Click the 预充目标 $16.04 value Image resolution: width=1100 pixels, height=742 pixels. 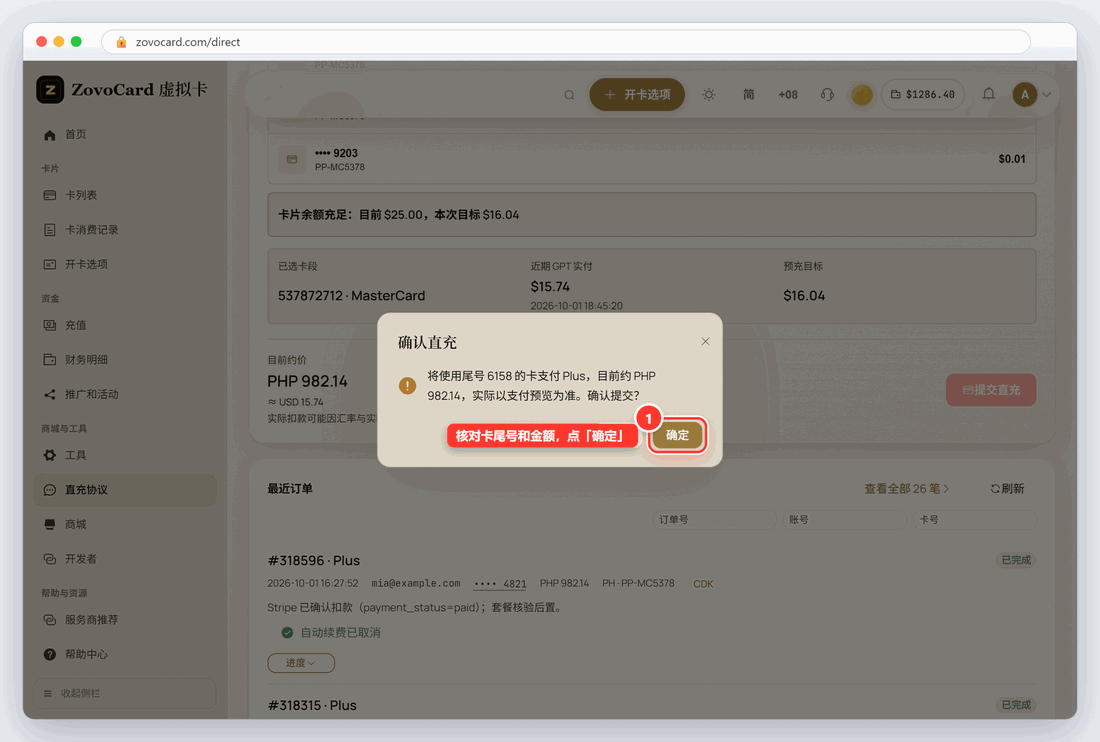[x=804, y=296]
